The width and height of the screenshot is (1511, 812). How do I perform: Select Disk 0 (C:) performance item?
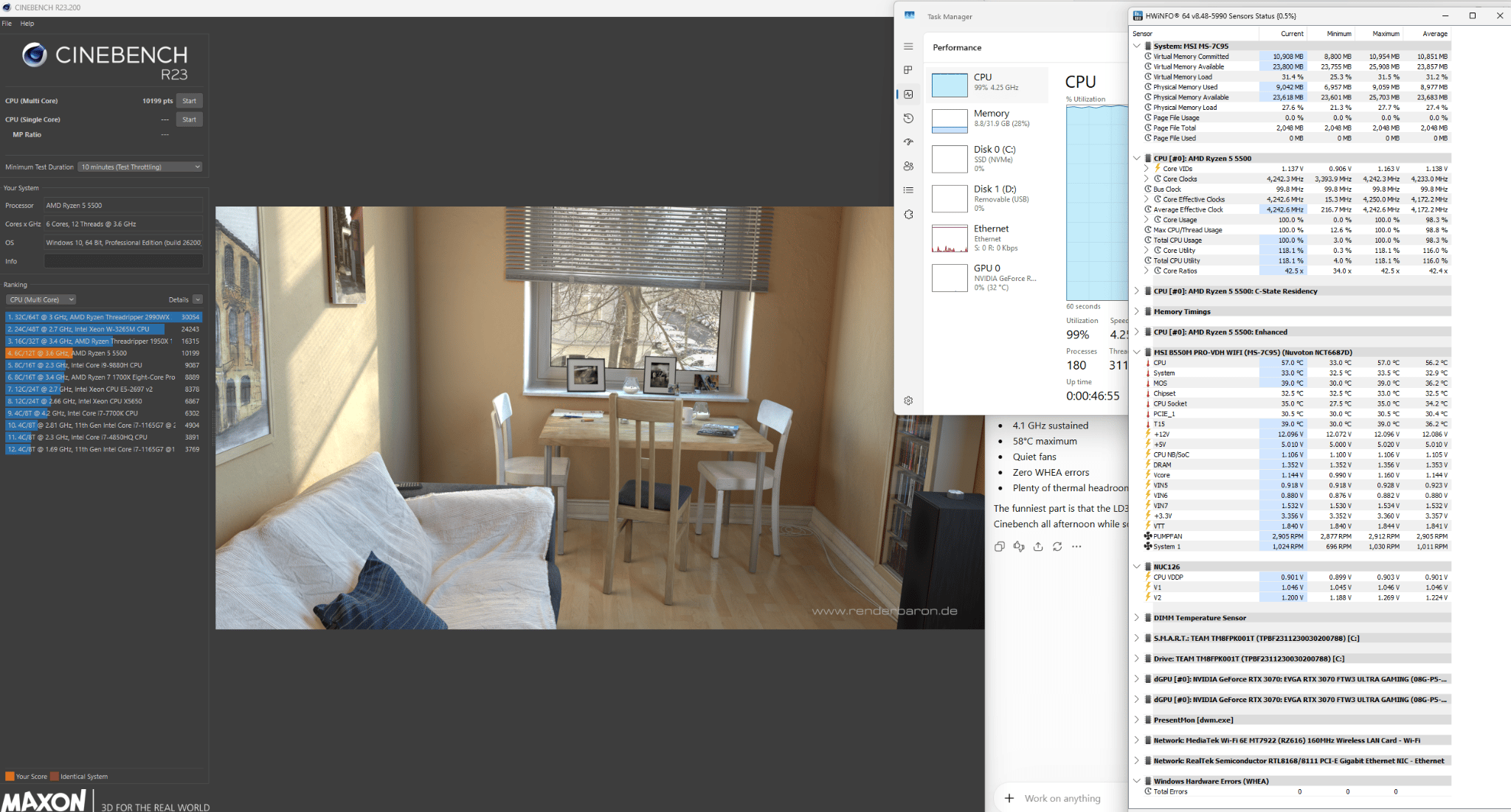click(987, 159)
